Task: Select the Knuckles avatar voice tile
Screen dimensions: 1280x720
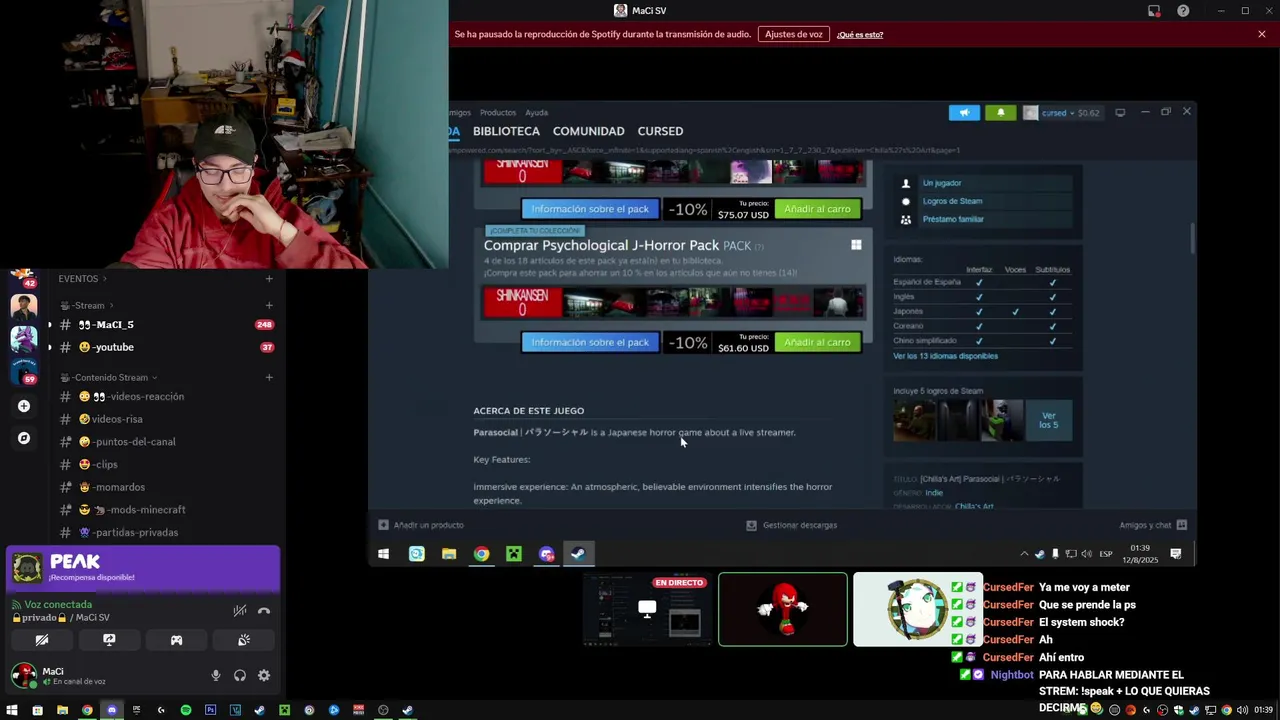Action: click(x=783, y=609)
